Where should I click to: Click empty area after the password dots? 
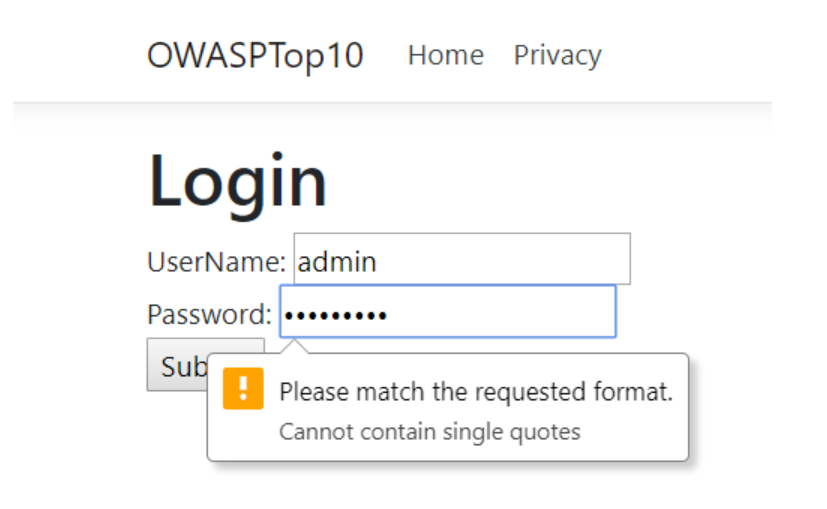click(520, 313)
